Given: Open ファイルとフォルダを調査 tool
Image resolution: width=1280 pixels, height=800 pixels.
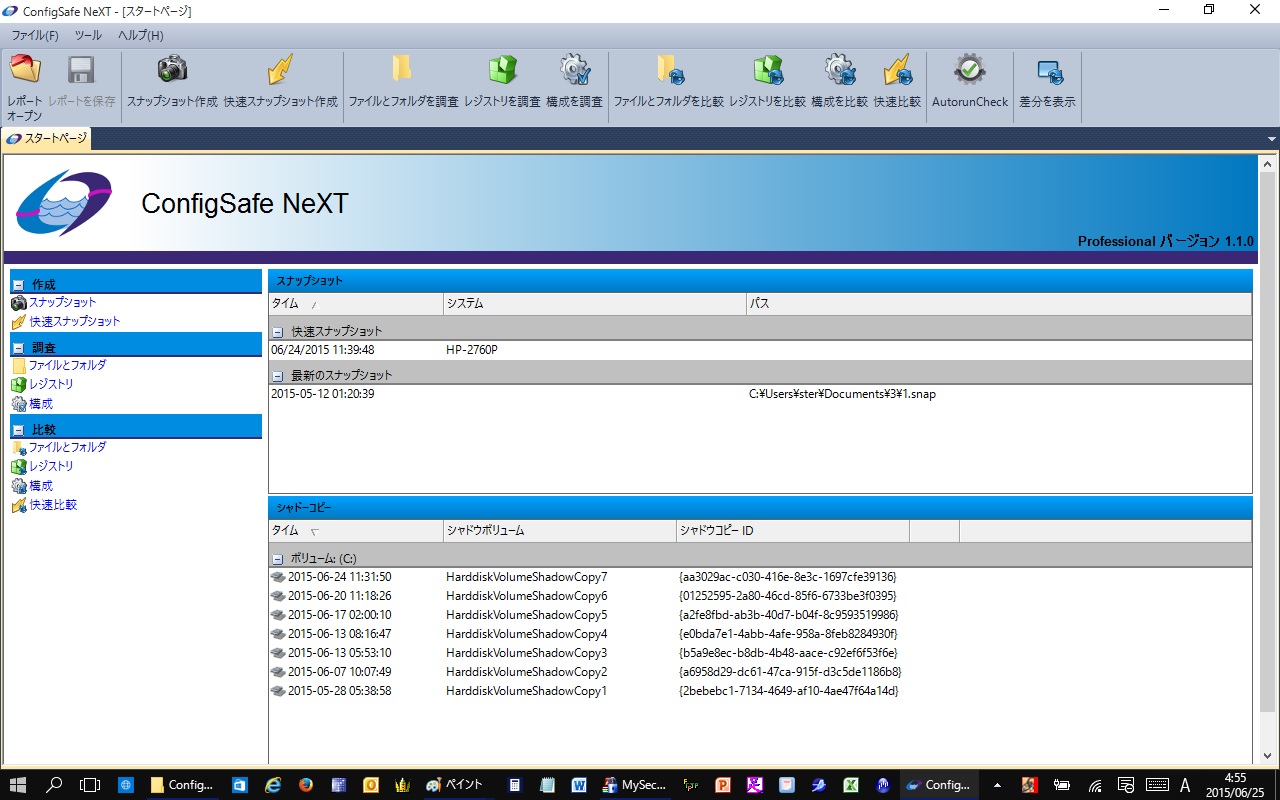Looking at the screenshot, I should [402, 70].
